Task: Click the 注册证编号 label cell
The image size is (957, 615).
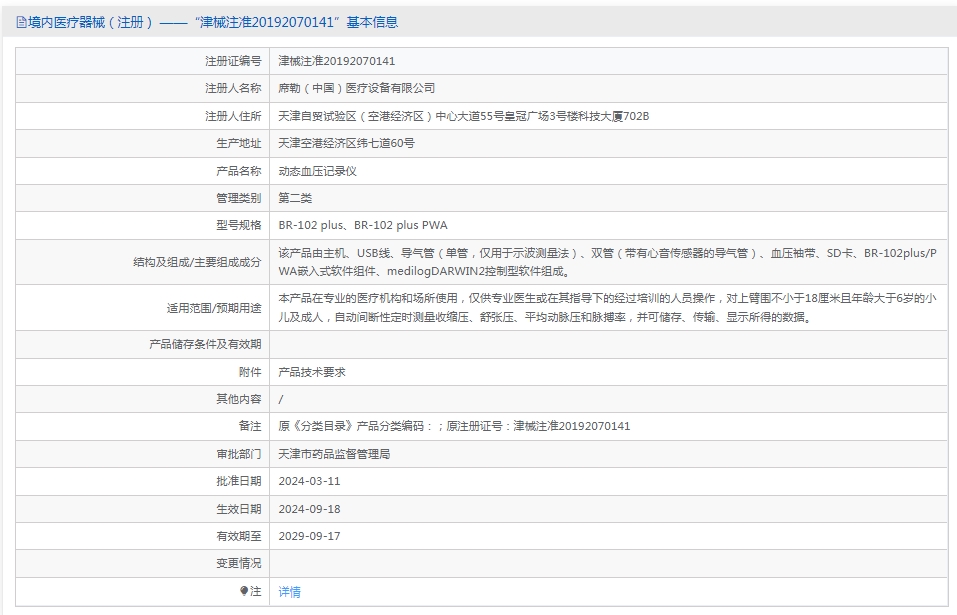Action: tap(233, 61)
